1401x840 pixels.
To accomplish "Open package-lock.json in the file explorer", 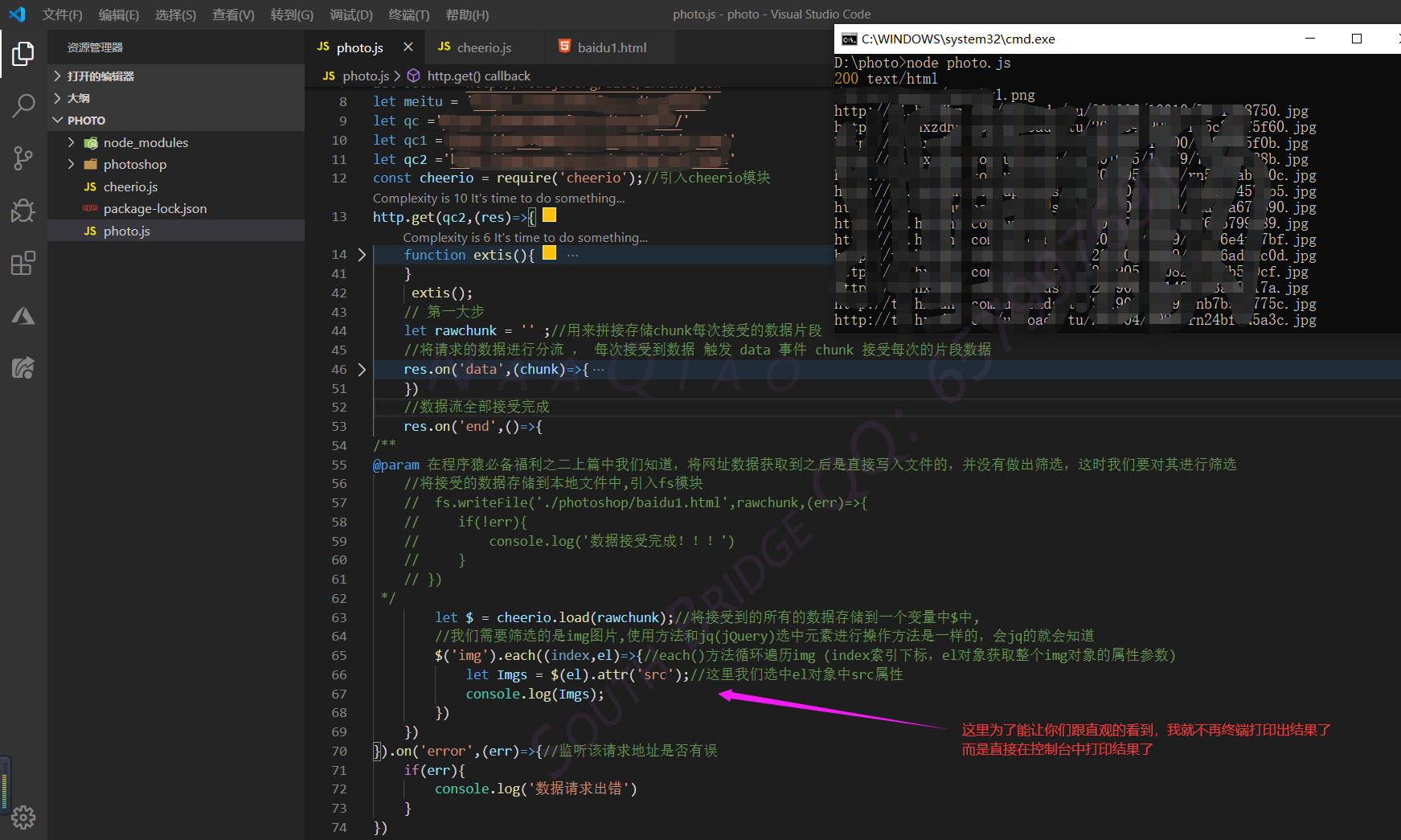I will pyautogui.click(x=175, y=208).
